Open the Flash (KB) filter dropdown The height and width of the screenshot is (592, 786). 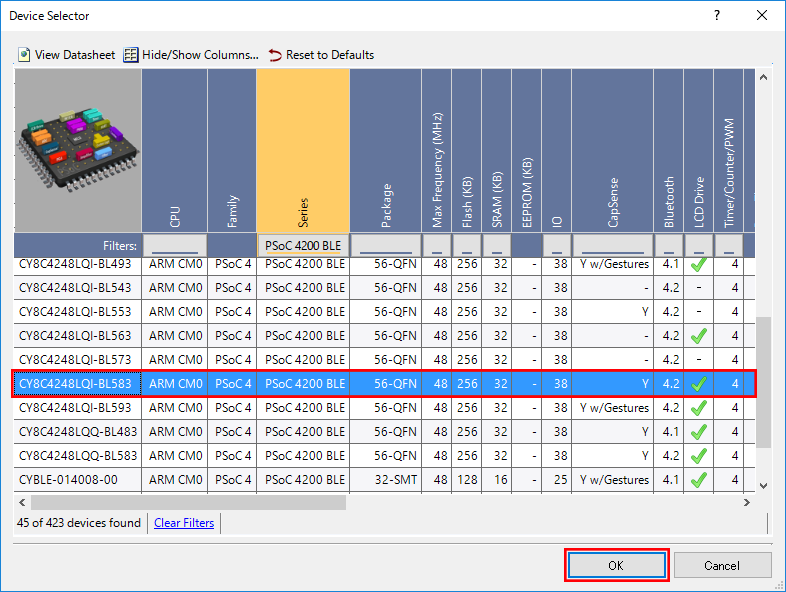(x=467, y=246)
